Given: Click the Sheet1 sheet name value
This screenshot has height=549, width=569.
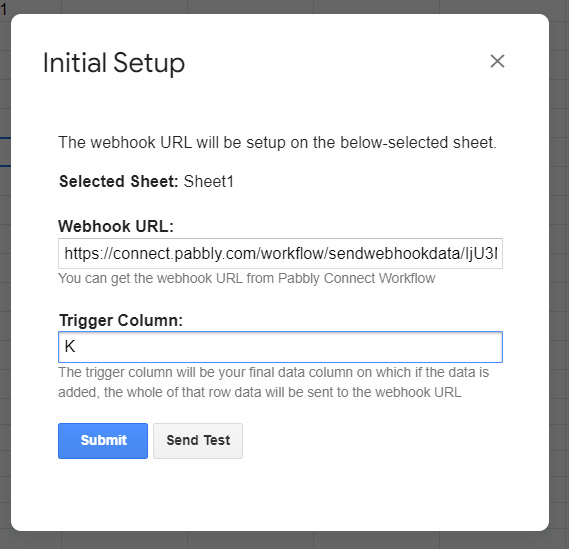Looking at the screenshot, I should point(209,181).
